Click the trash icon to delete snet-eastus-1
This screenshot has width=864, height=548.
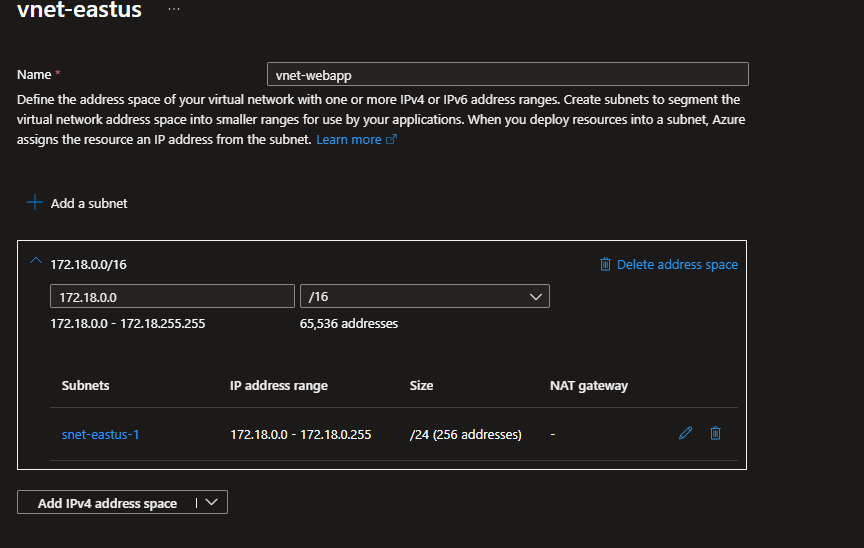(715, 434)
